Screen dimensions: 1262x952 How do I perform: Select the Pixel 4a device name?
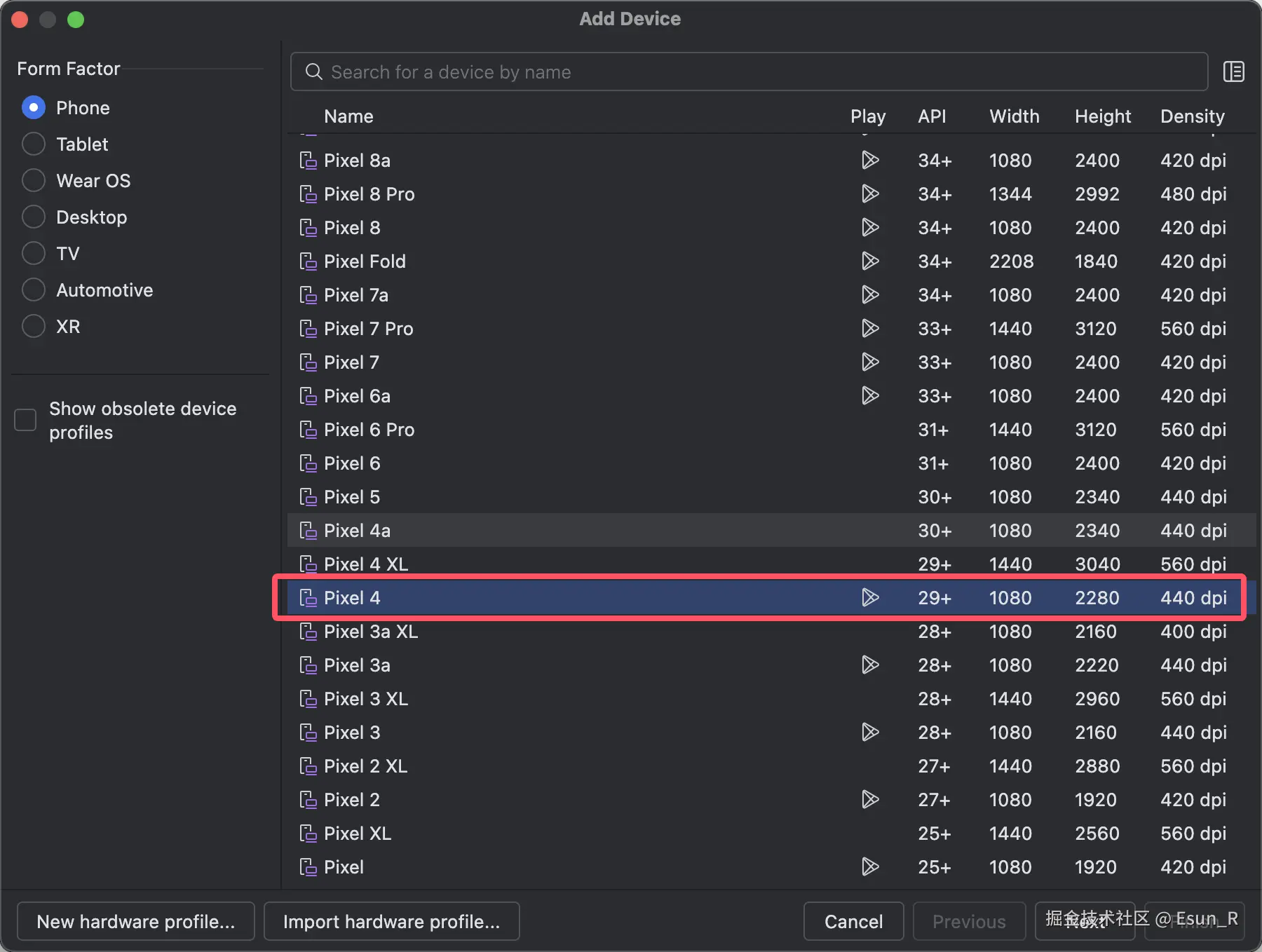tap(357, 531)
